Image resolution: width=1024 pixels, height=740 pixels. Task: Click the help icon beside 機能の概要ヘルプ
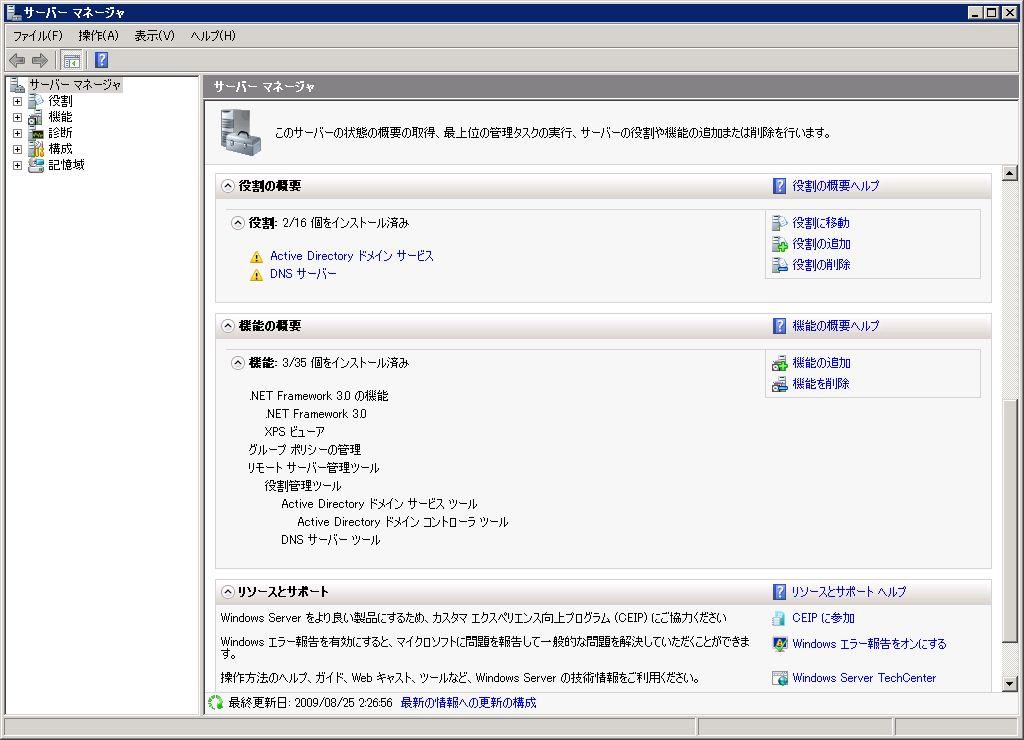pos(779,326)
